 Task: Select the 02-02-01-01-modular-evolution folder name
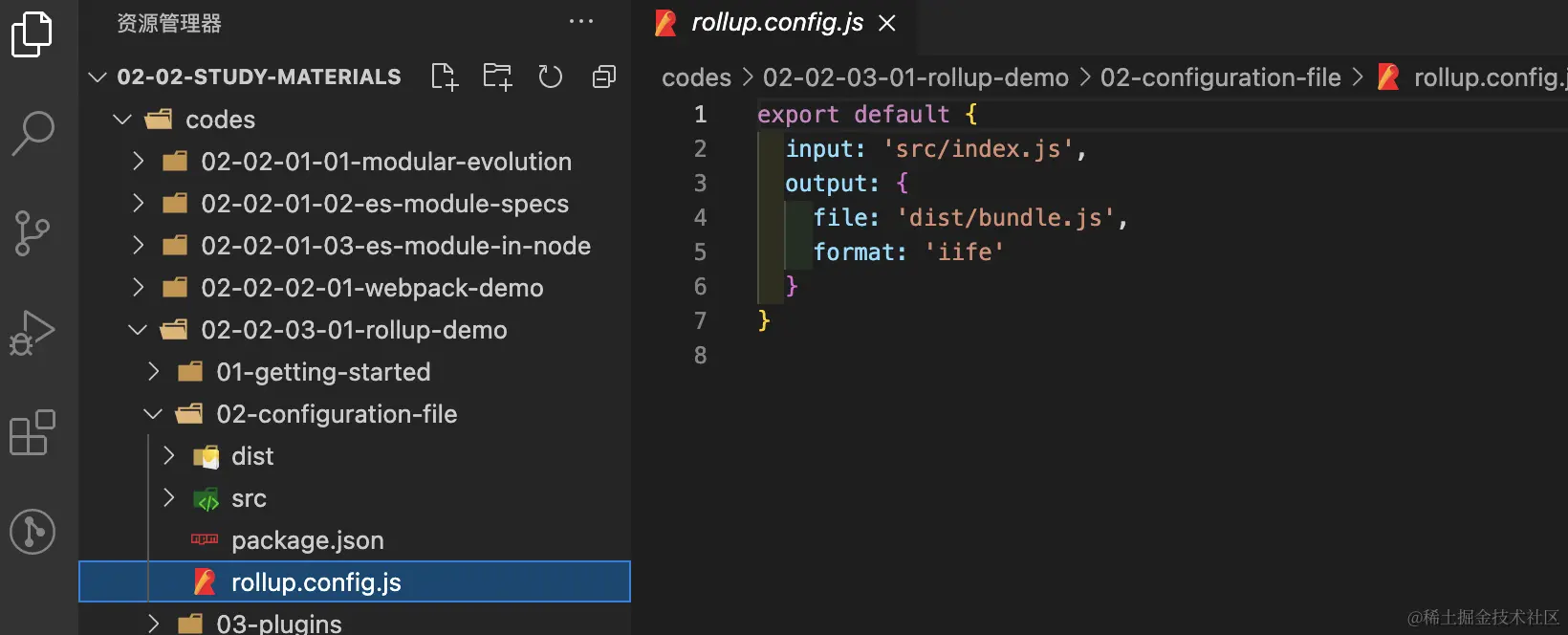pyautogui.click(x=386, y=162)
